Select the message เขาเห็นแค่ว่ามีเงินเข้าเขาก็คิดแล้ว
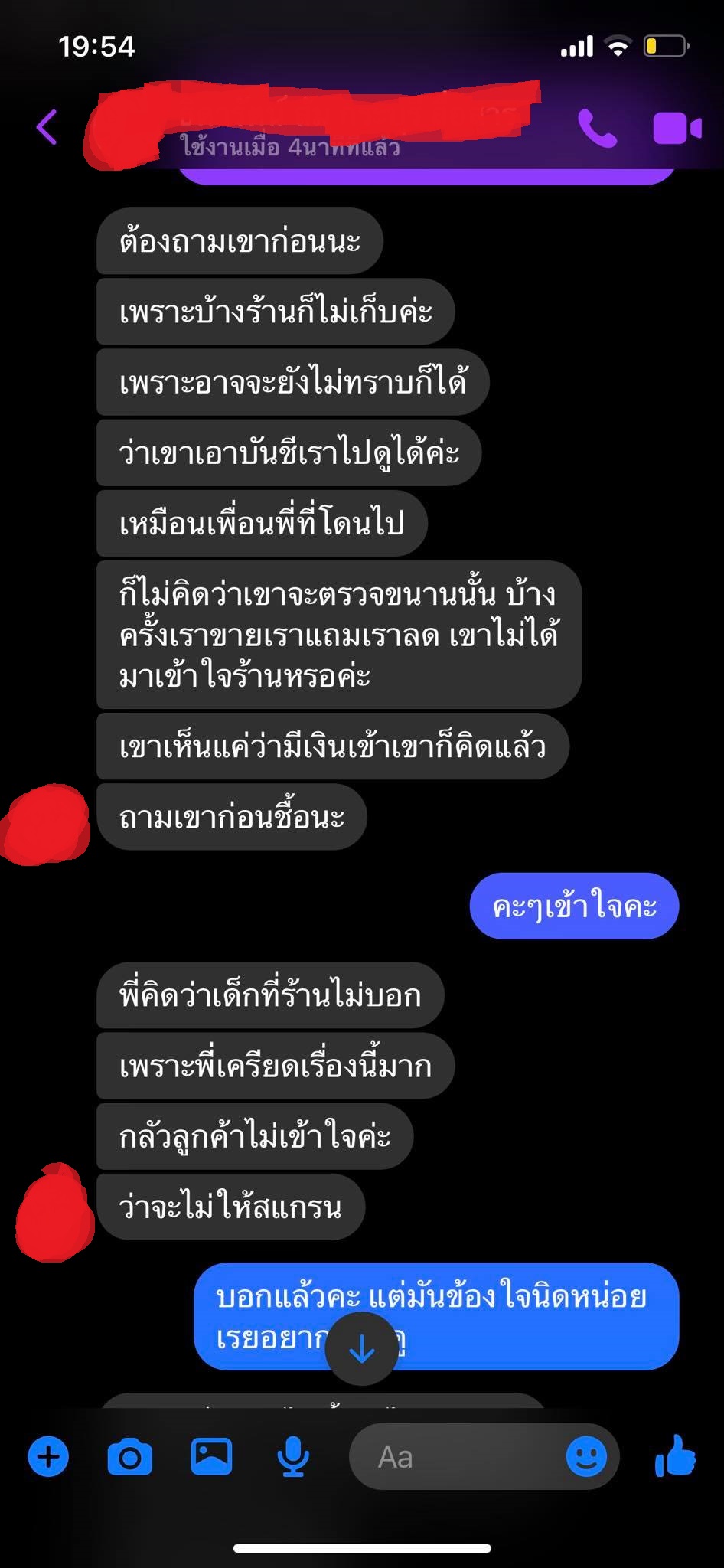The height and width of the screenshot is (1568, 724). point(333,746)
